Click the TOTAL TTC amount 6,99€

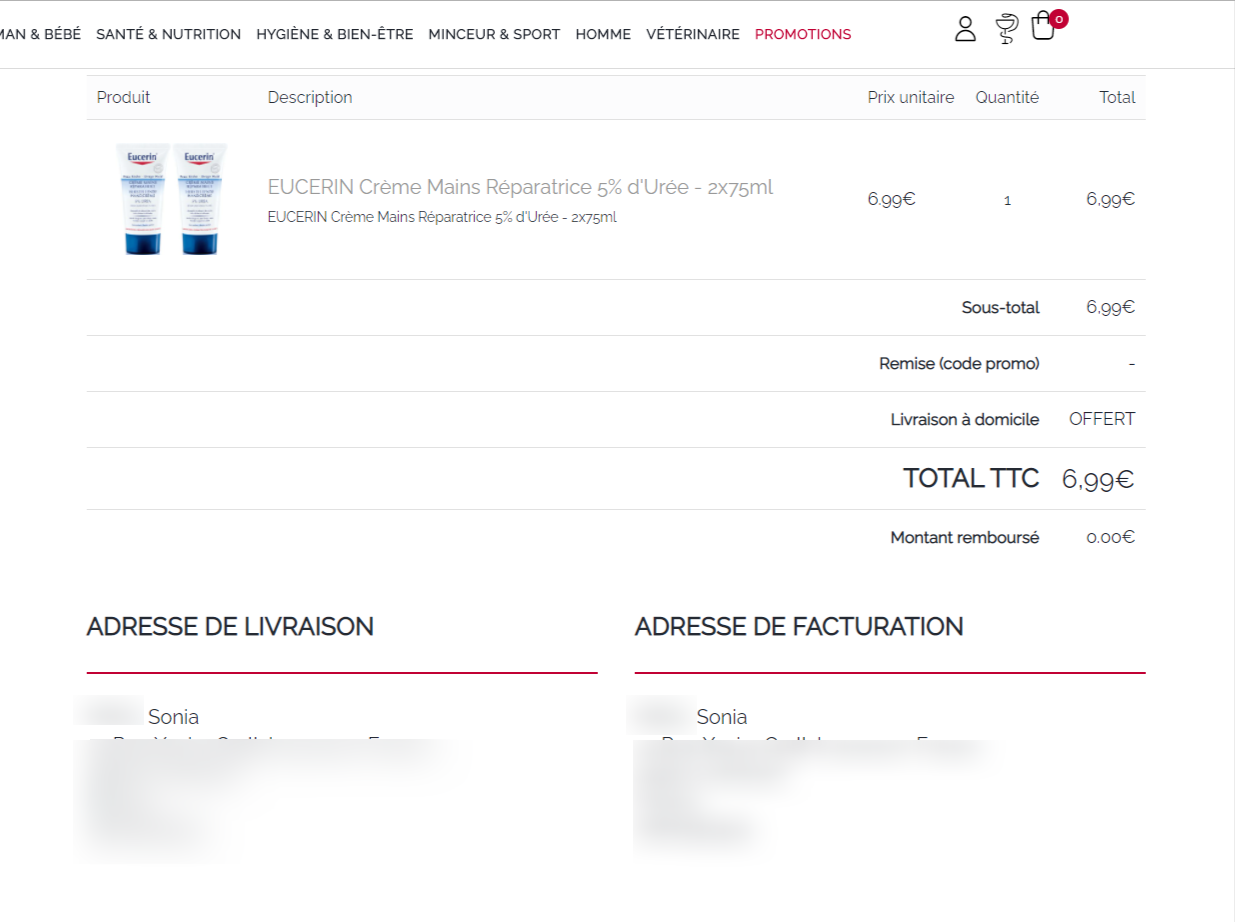point(1097,479)
